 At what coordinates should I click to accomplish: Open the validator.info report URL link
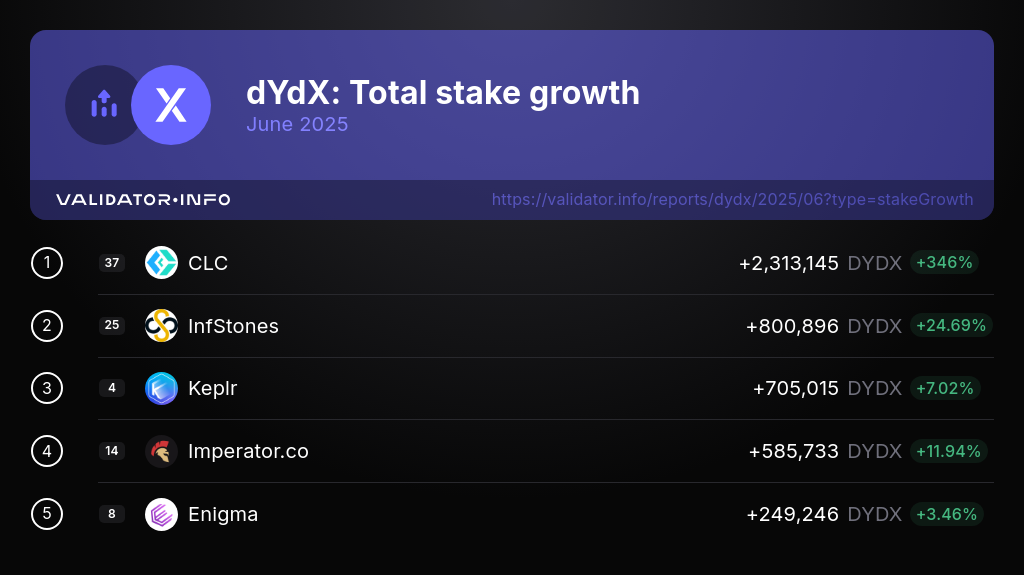(x=732, y=199)
